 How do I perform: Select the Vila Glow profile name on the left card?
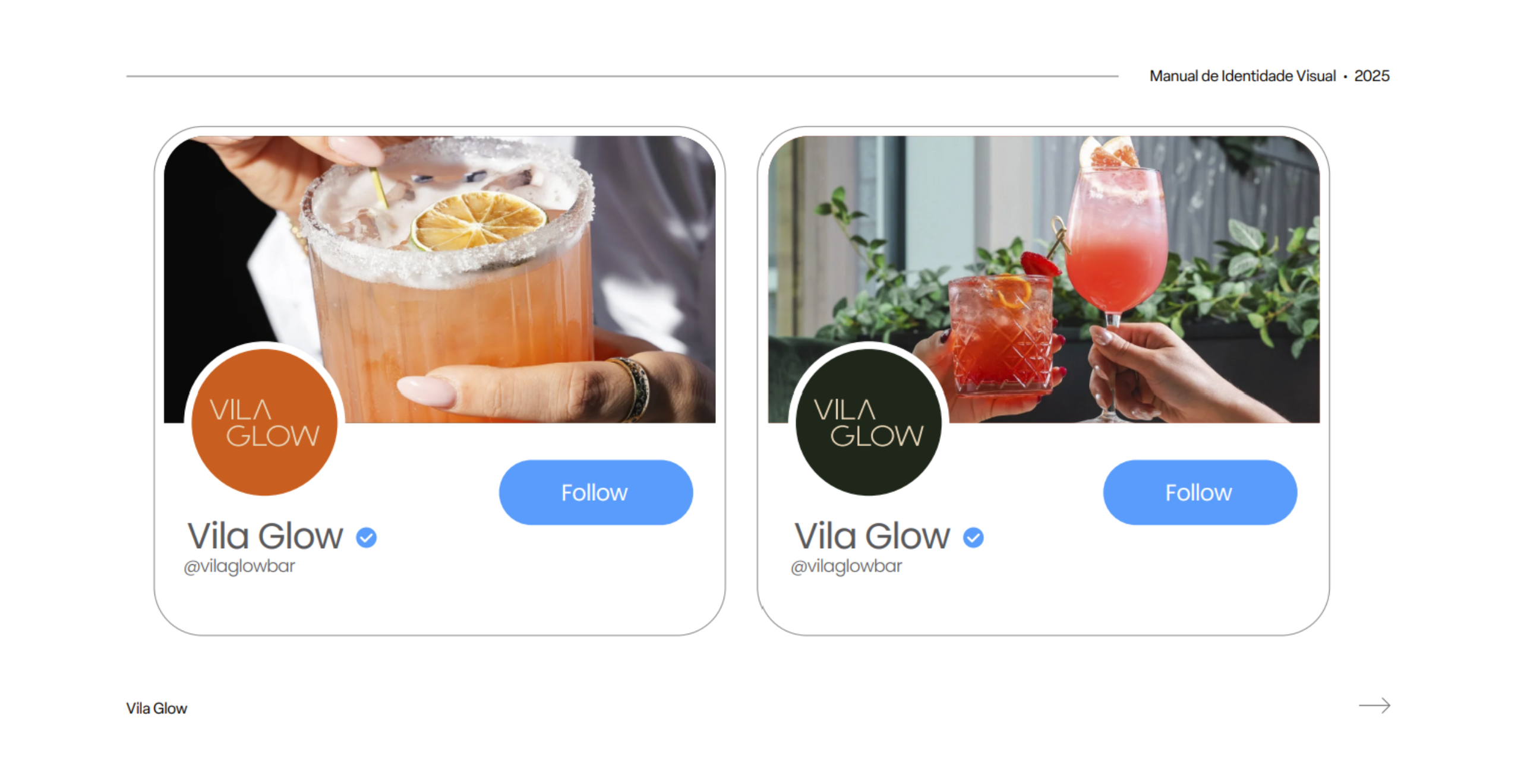tap(265, 536)
